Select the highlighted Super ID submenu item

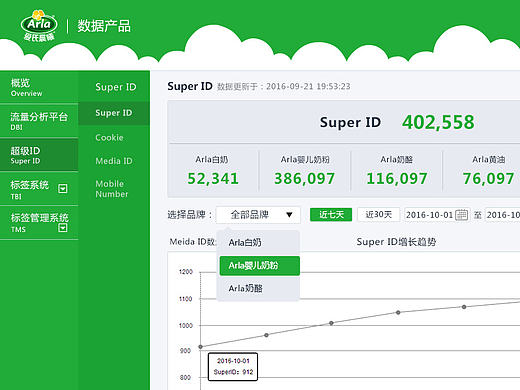114,113
